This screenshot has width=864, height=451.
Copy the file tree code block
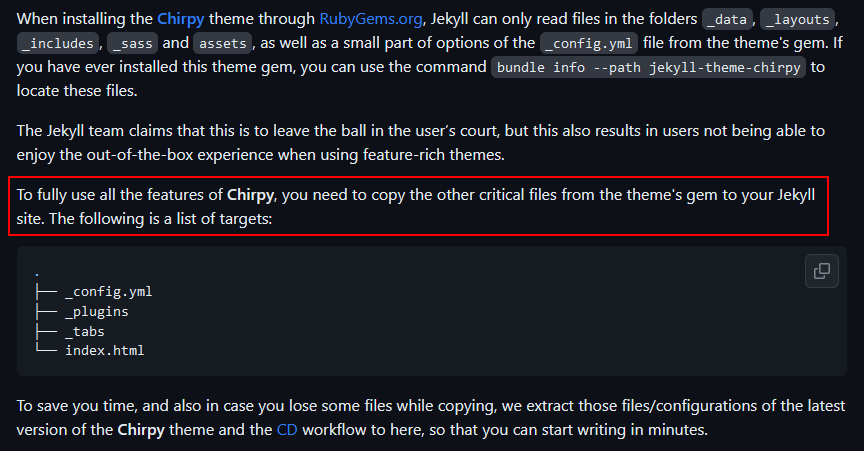(822, 271)
